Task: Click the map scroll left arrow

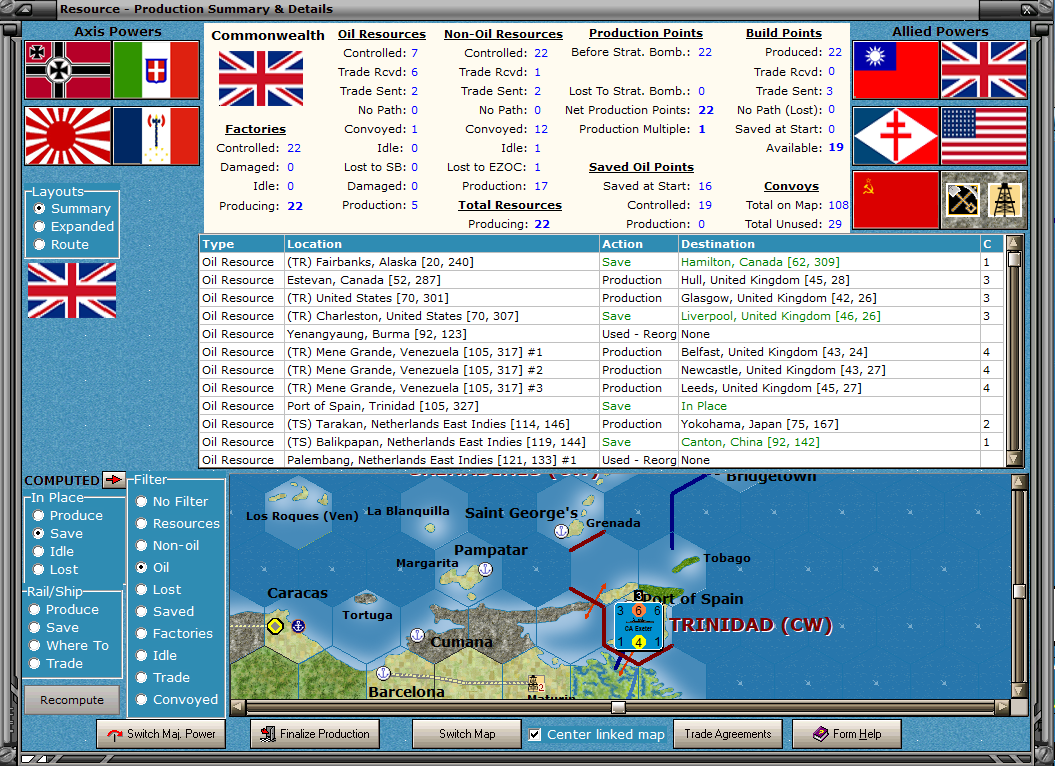Action: click(x=238, y=707)
